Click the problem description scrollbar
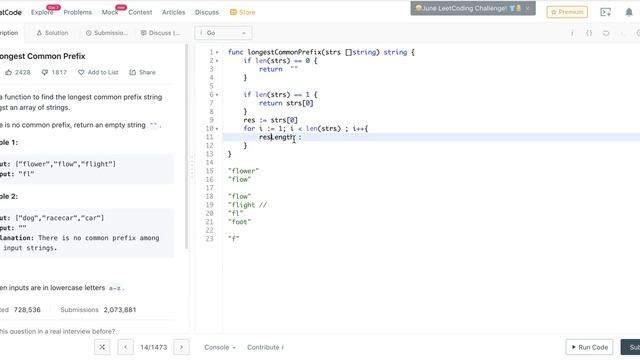This screenshot has height=360, width=640. tap(187, 147)
